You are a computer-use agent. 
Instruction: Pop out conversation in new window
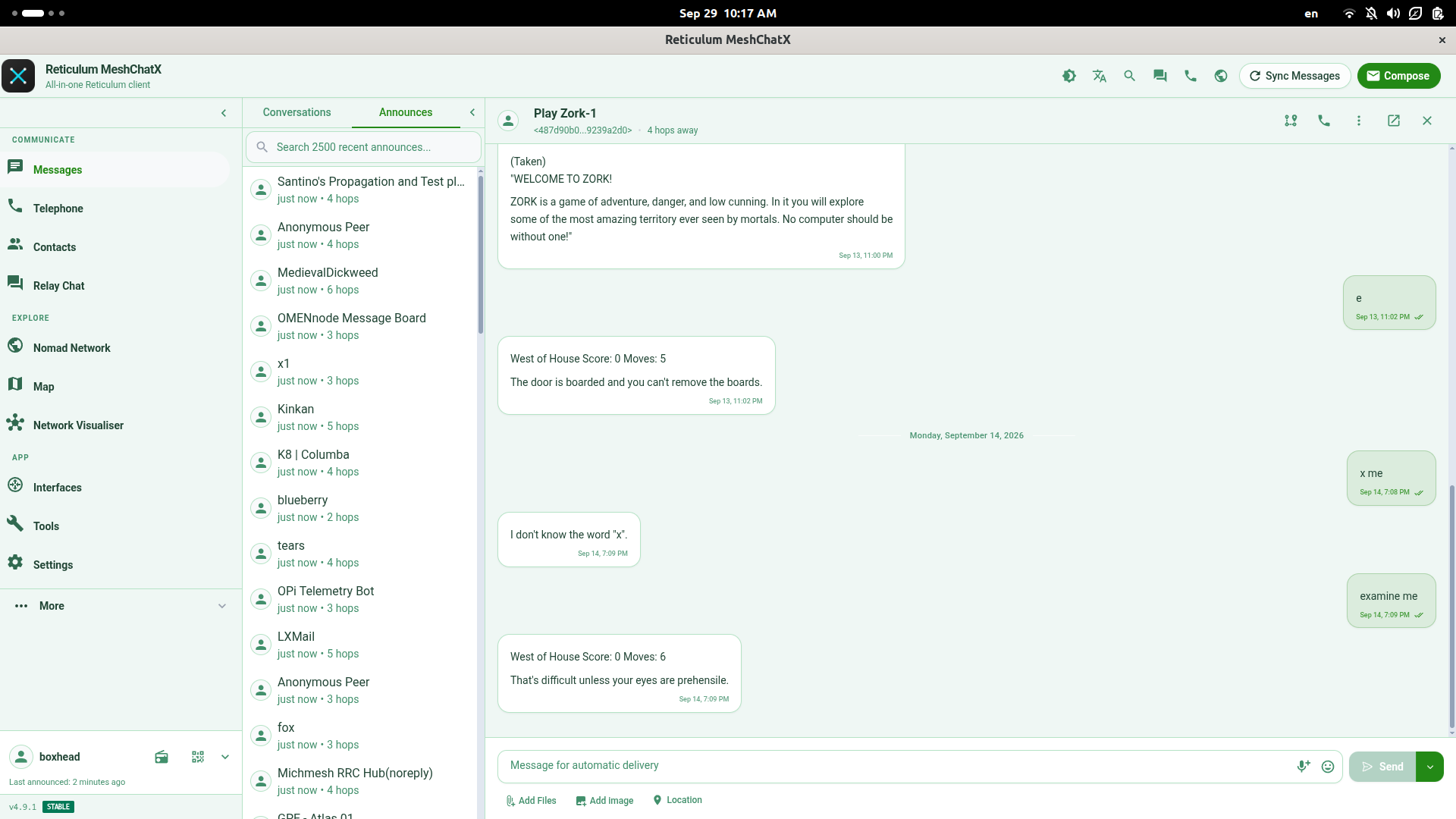pyautogui.click(x=1394, y=121)
